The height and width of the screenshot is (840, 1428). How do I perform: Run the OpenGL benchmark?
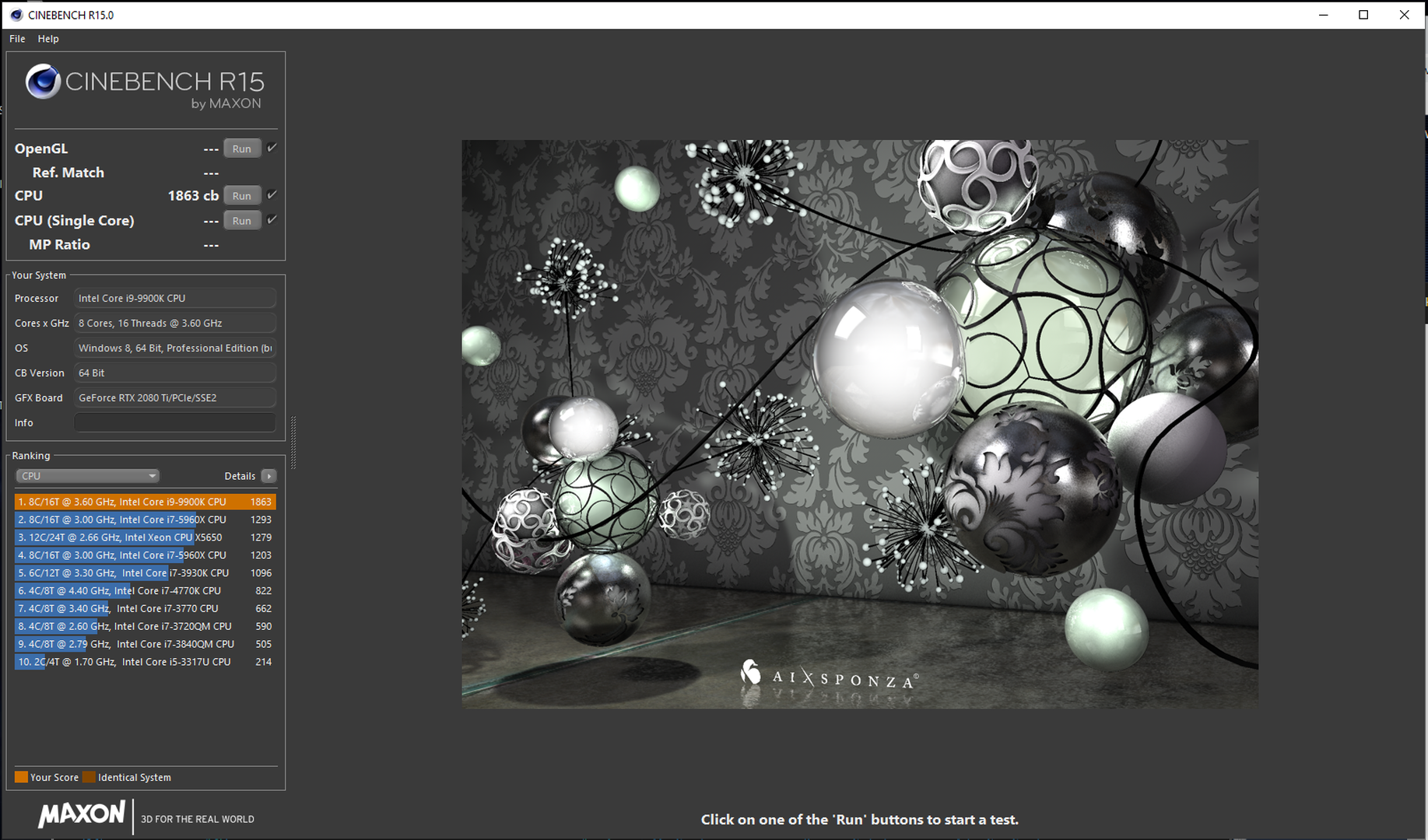click(242, 149)
